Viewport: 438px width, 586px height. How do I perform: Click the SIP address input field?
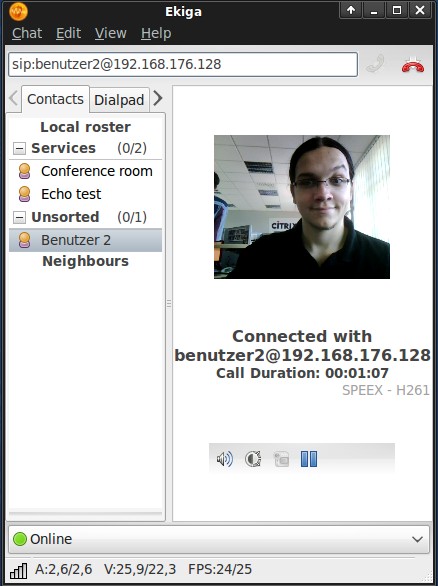pyautogui.click(x=183, y=64)
